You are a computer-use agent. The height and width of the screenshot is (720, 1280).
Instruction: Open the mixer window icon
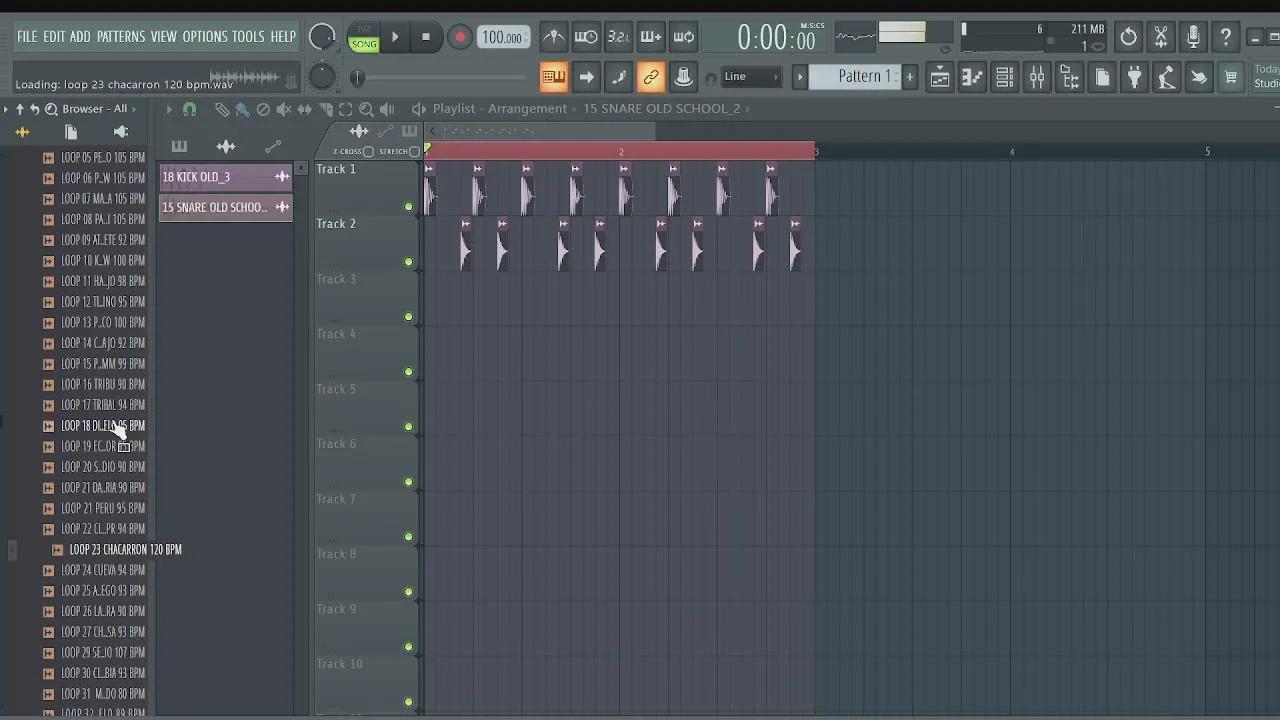point(1037,77)
